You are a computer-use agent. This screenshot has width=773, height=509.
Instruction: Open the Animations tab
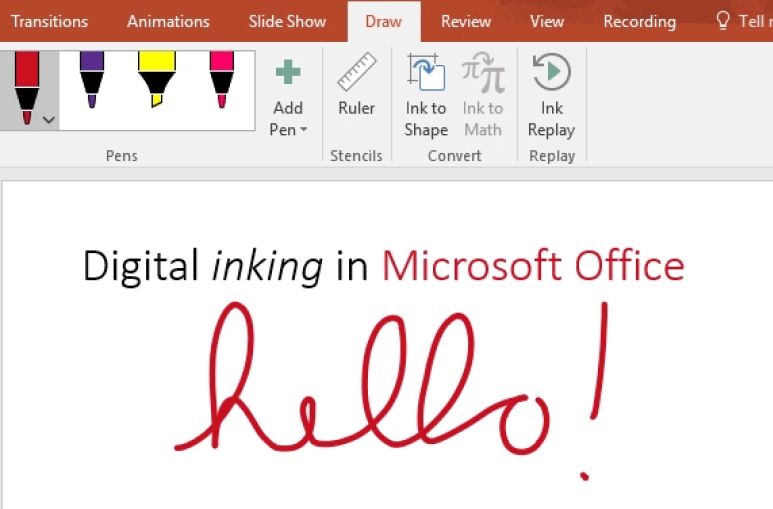coord(168,22)
